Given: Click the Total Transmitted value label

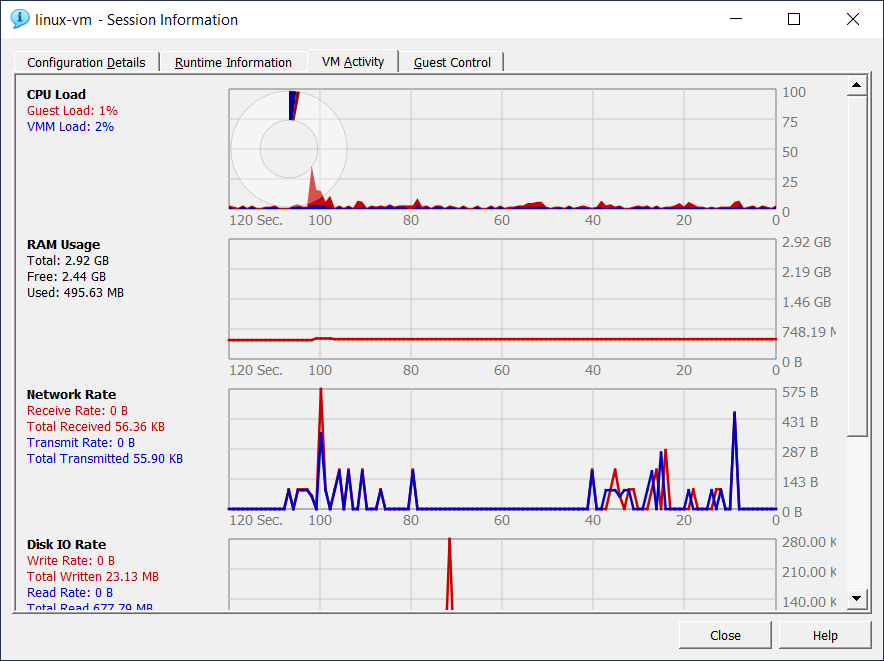Looking at the screenshot, I should pos(105,459).
